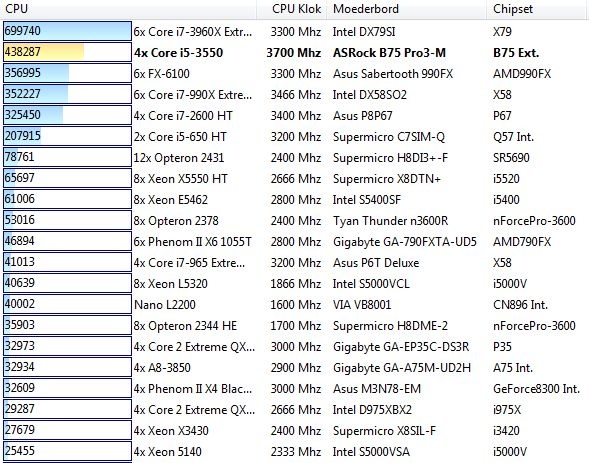Select the 356995 score bar
Screen dimensions: 589x463
coord(68,73)
